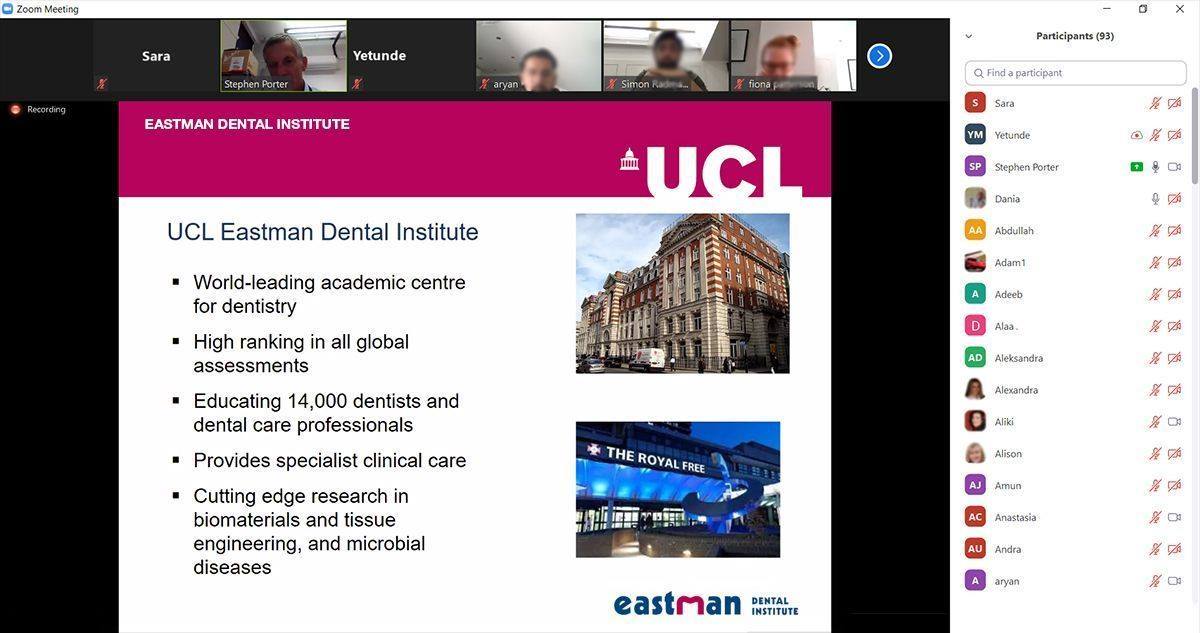Click Abdullah's camera-off icon

tap(1175, 231)
